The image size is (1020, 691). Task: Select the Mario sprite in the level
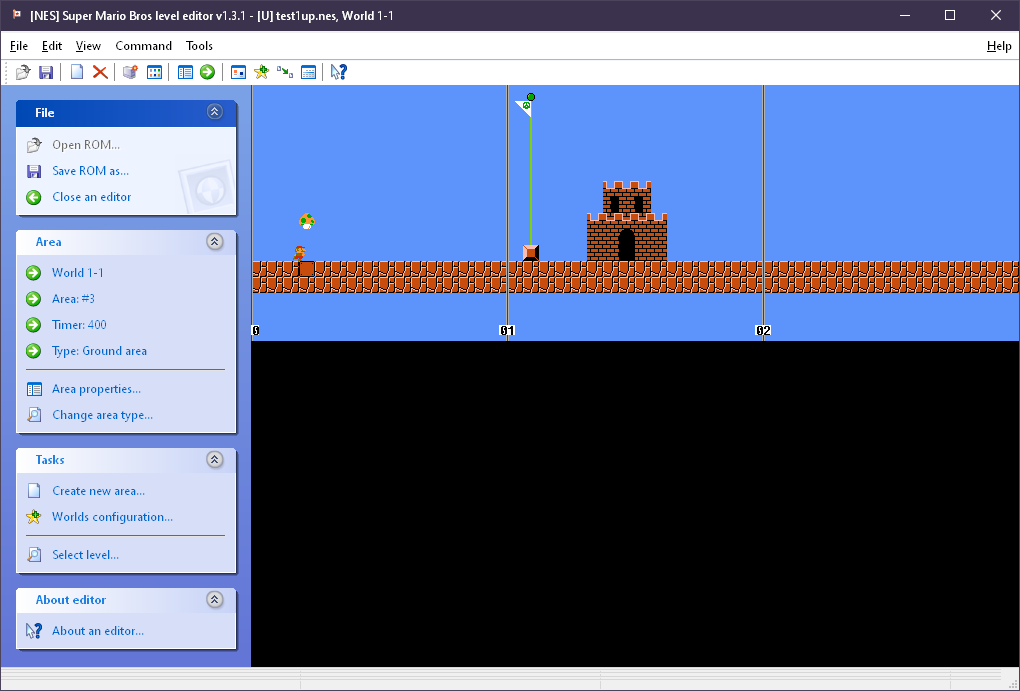tap(299, 253)
